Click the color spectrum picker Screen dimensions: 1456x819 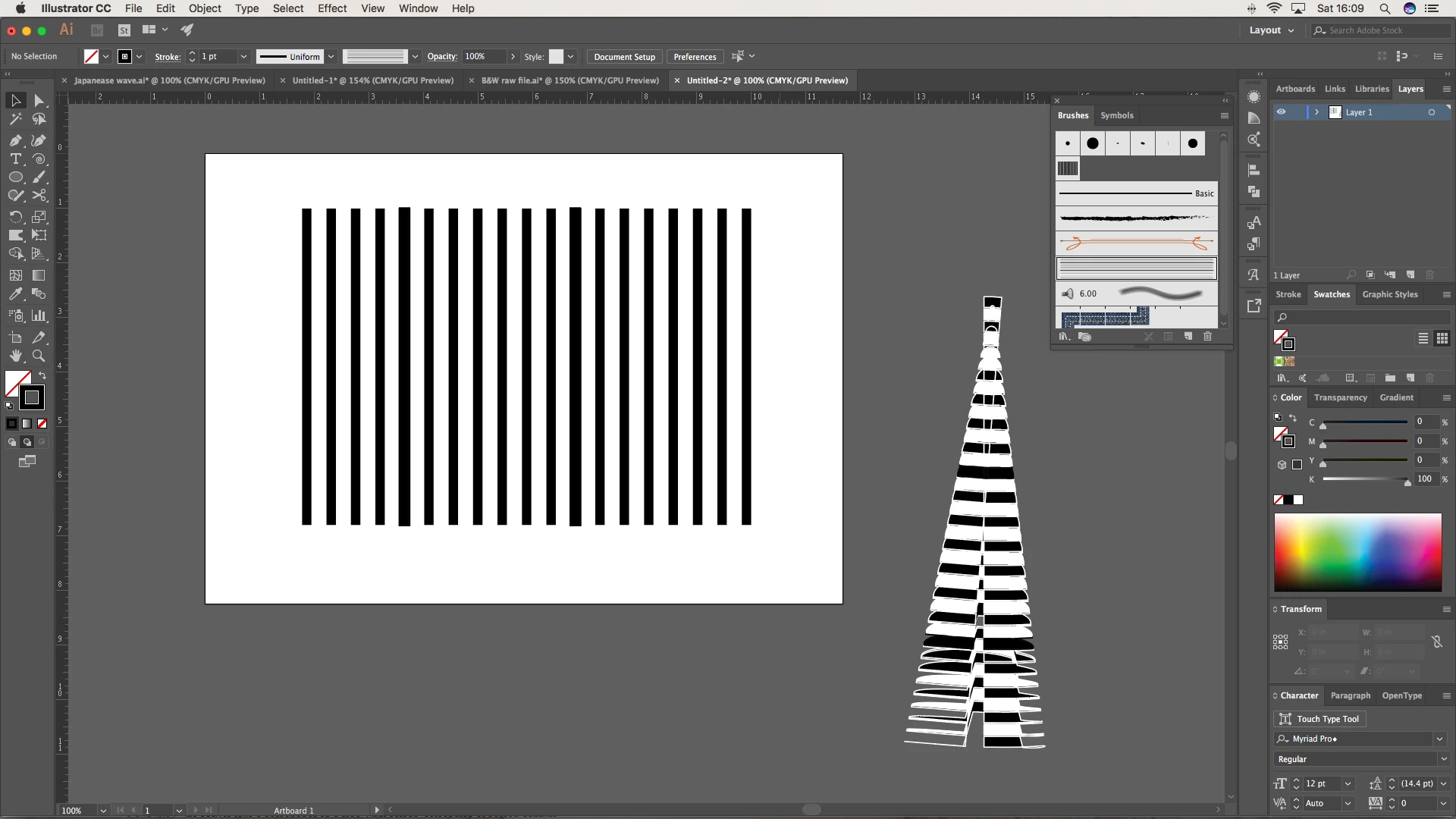[x=1357, y=552]
